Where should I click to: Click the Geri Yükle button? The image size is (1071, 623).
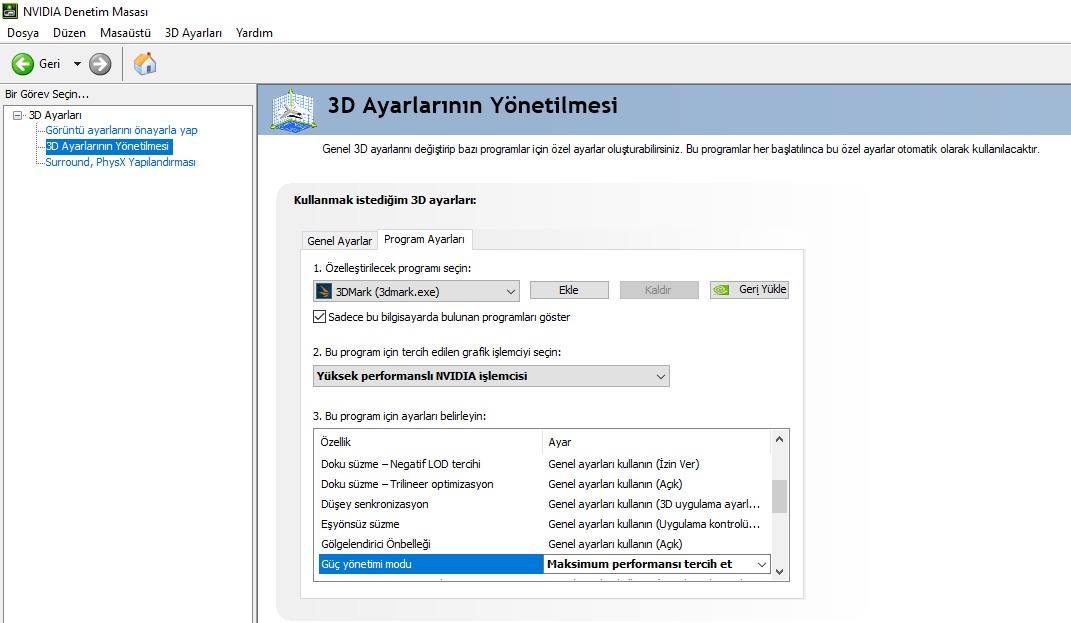[749, 290]
